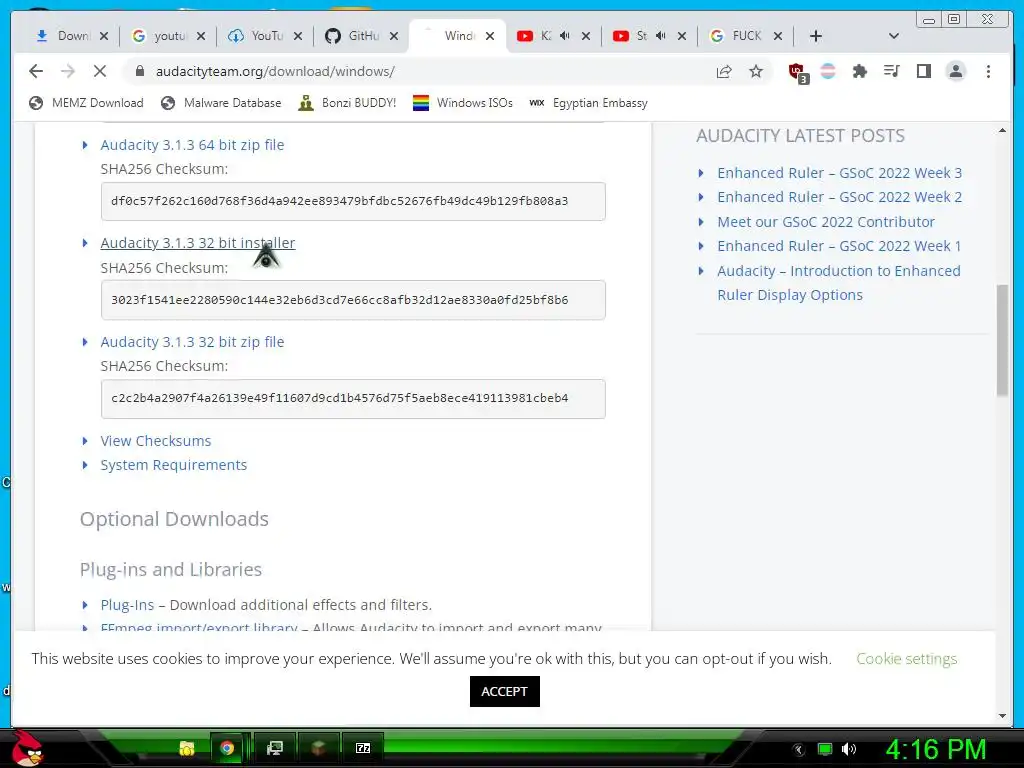Open Meet our GSoC 2022 Contributor post
The height and width of the screenshot is (768, 1024).
tap(825, 222)
